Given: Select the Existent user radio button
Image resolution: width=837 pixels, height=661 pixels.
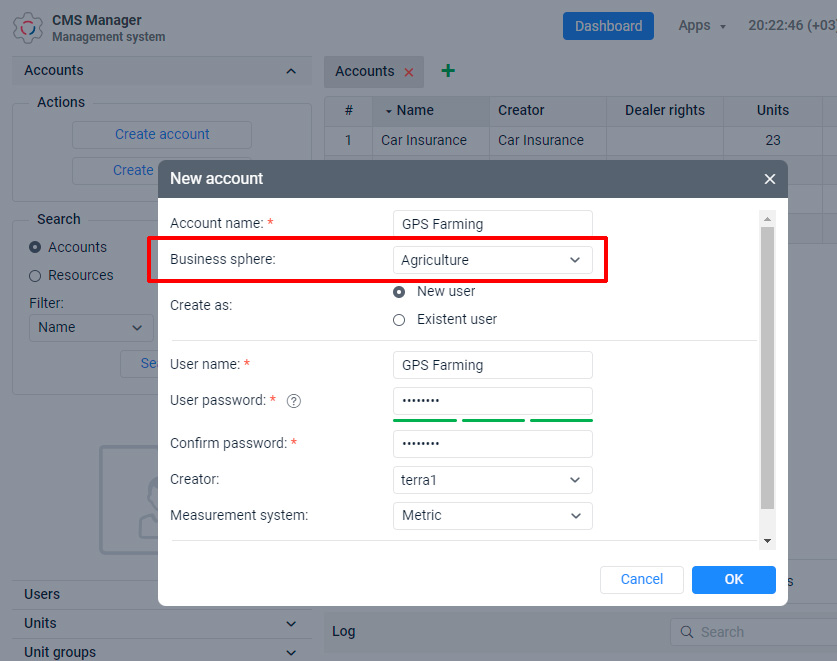Looking at the screenshot, I should click(399, 320).
